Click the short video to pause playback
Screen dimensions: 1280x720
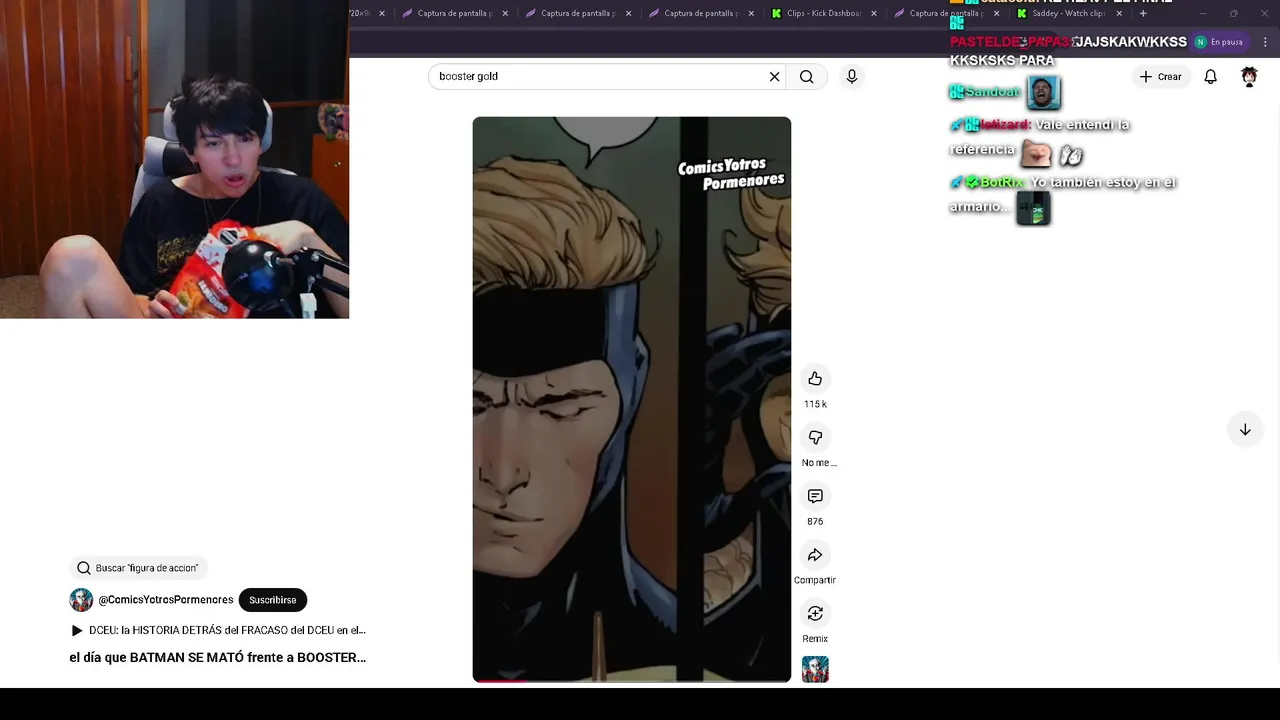631,399
